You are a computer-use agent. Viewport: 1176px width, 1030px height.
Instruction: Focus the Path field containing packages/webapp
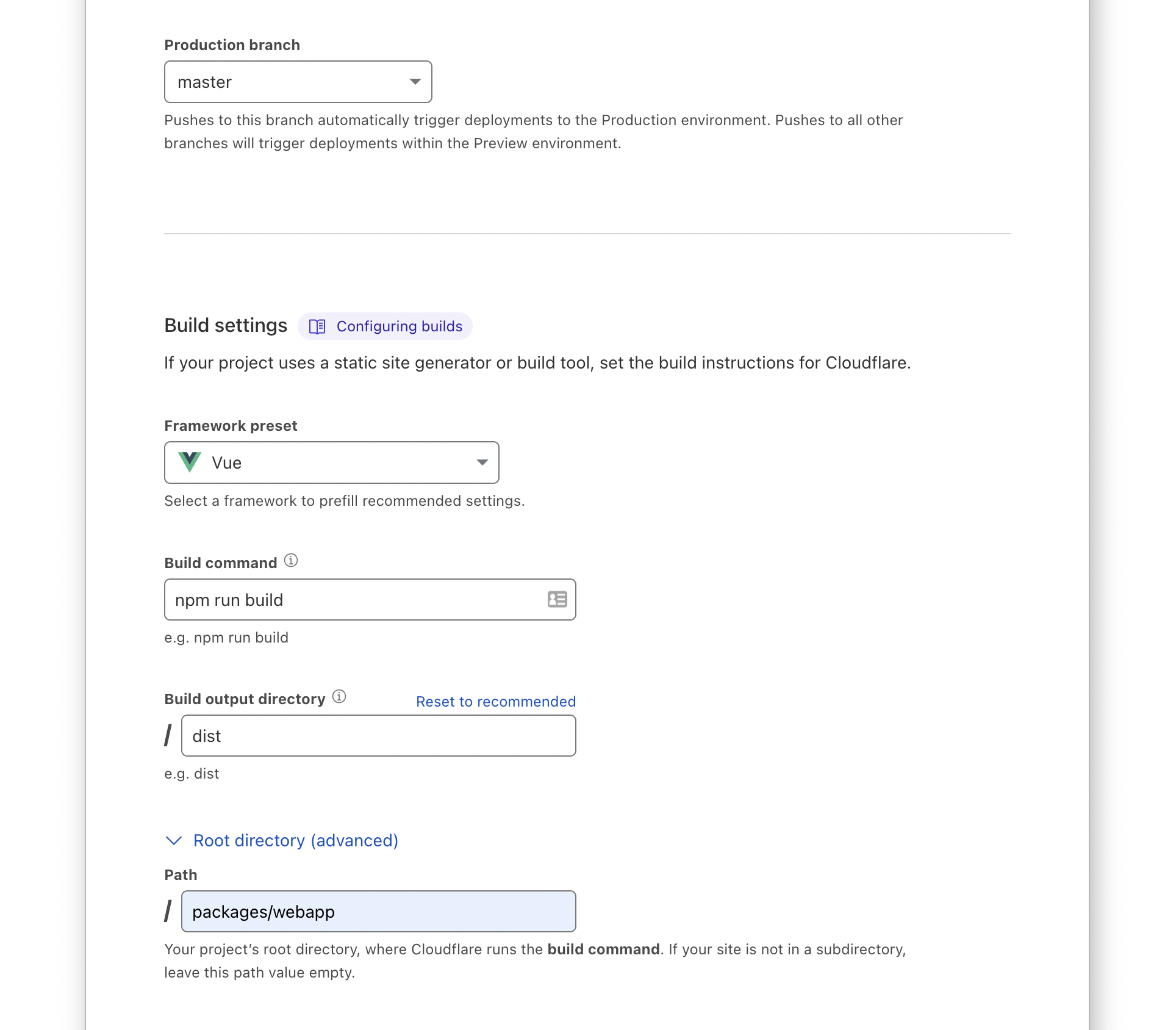(378, 912)
